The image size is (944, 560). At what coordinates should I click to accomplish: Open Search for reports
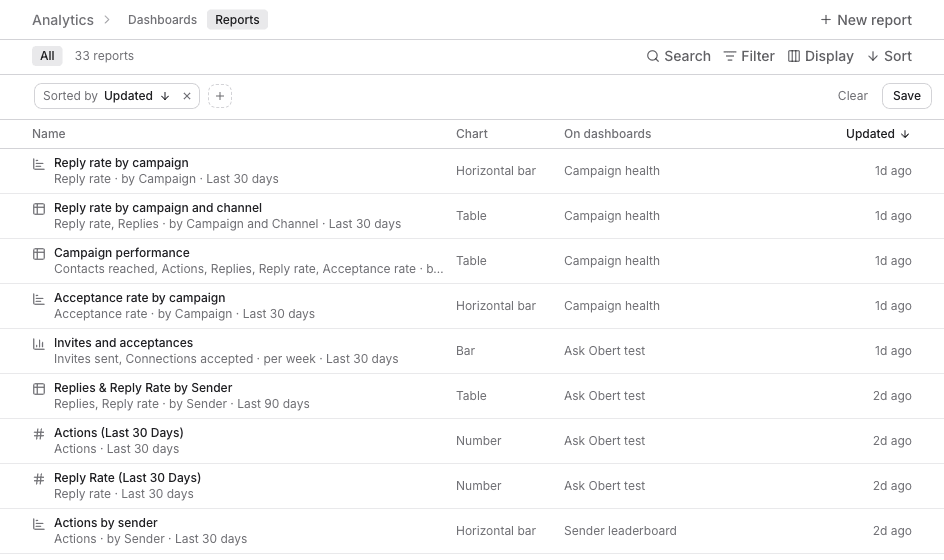678,56
